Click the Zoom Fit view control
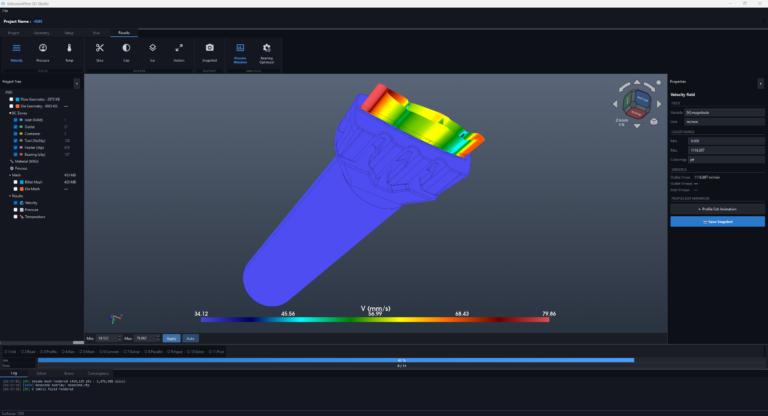Image resolution: width=768 pixels, height=416 pixels. [x=622, y=122]
